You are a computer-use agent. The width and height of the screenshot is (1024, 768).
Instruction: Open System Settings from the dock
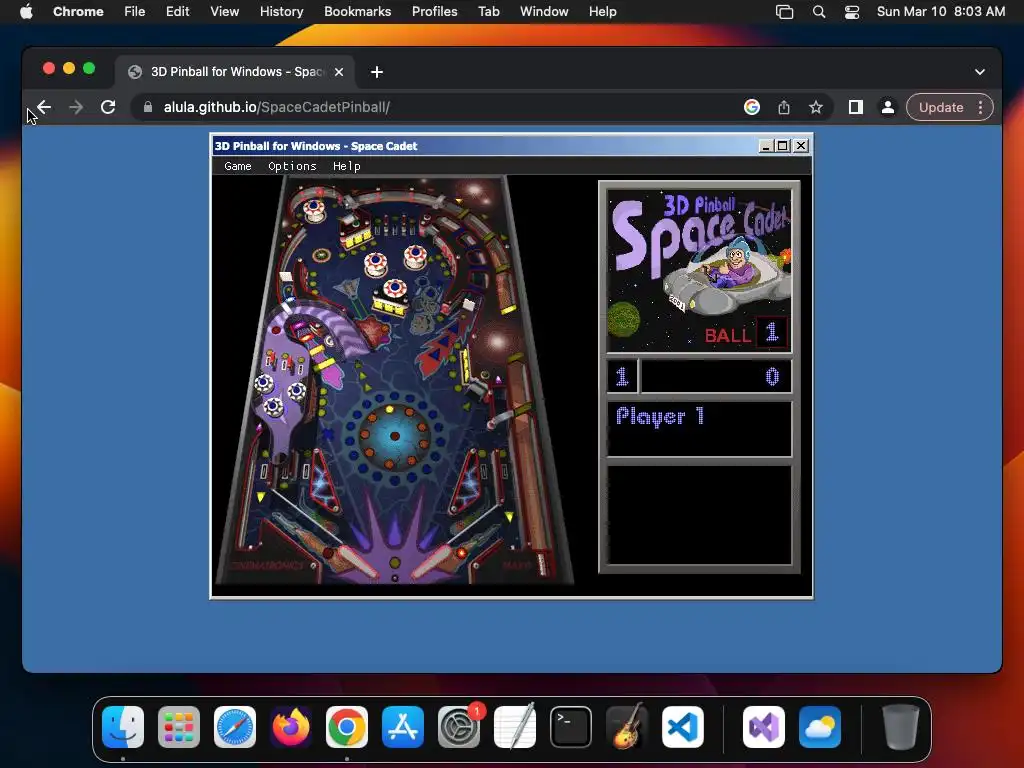coord(459,727)
